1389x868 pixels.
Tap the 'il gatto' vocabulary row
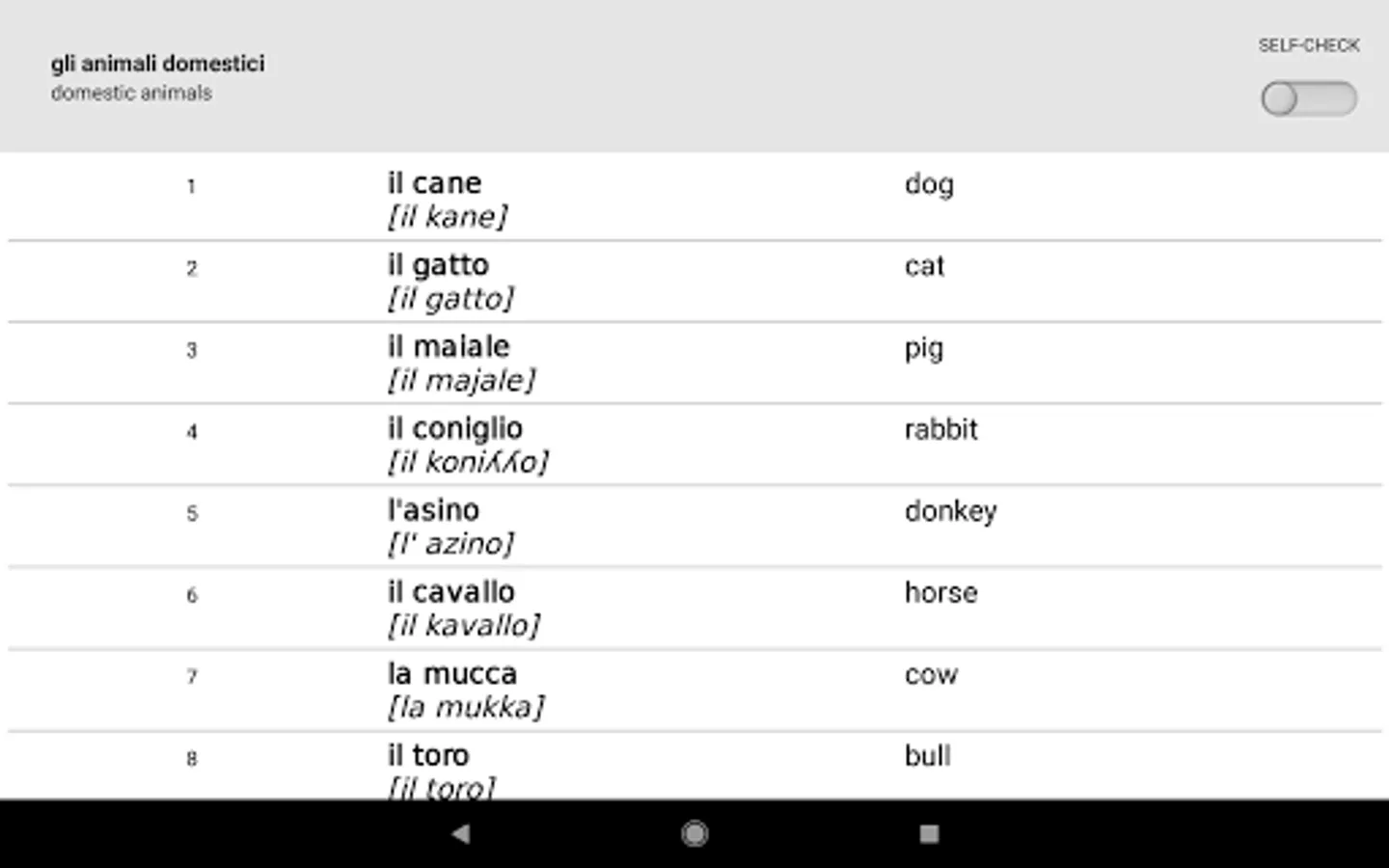[438, 265]
